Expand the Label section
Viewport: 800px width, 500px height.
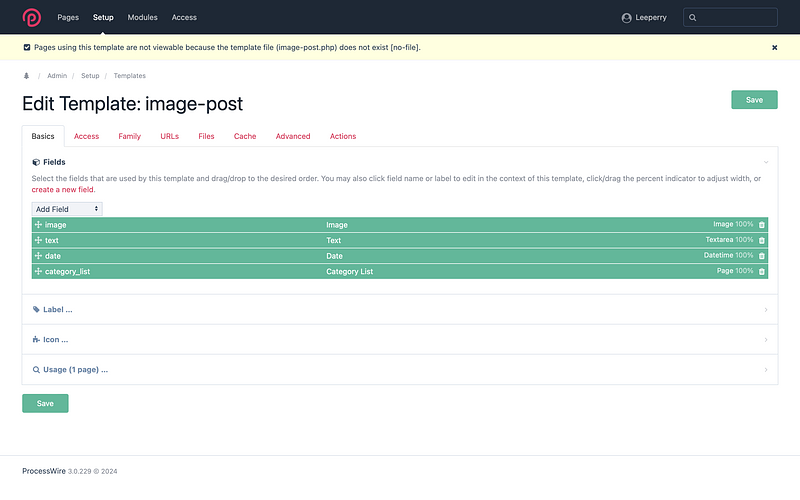coord(400,309)
